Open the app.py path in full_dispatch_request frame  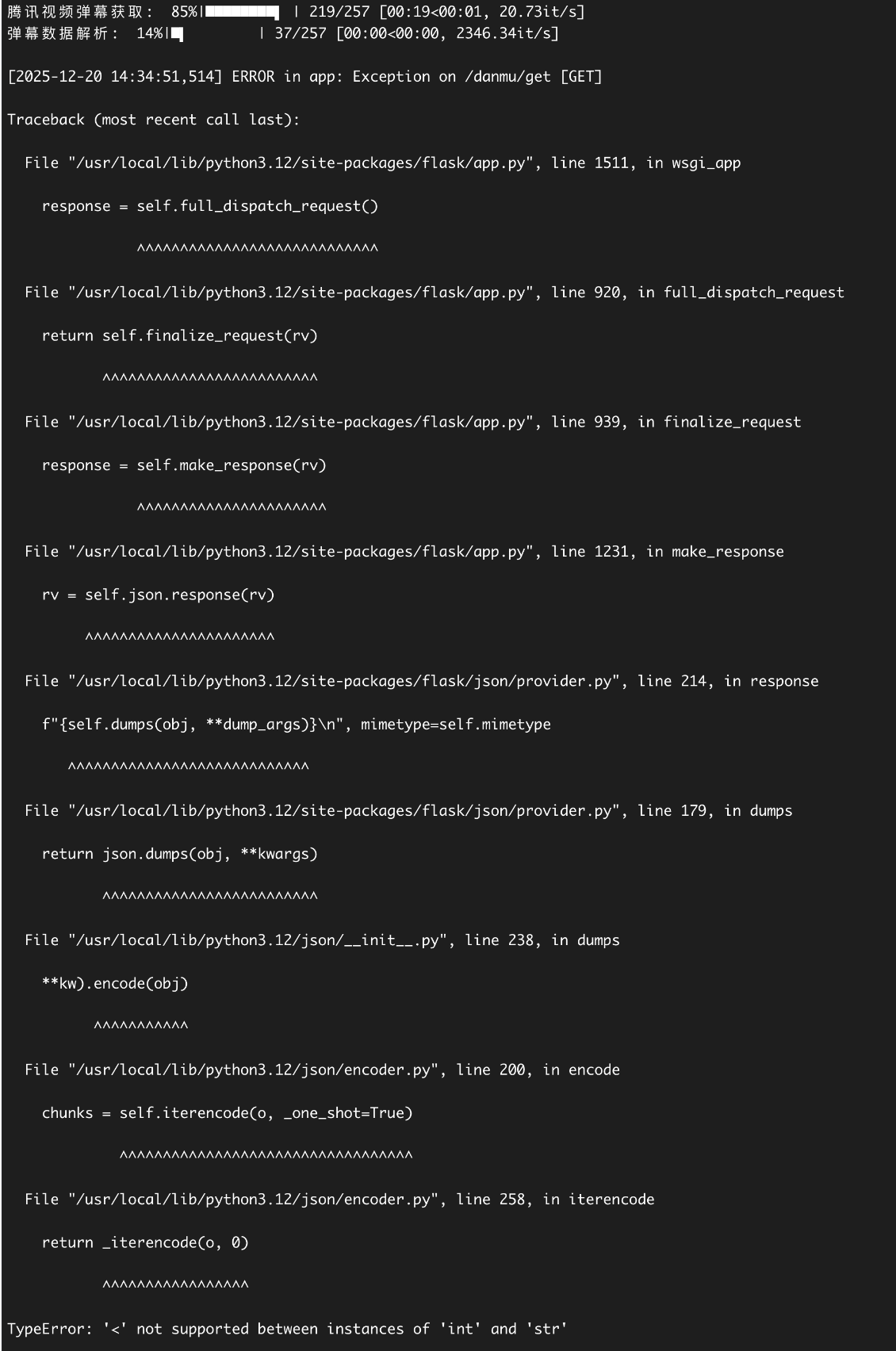(x=297, y=293)
